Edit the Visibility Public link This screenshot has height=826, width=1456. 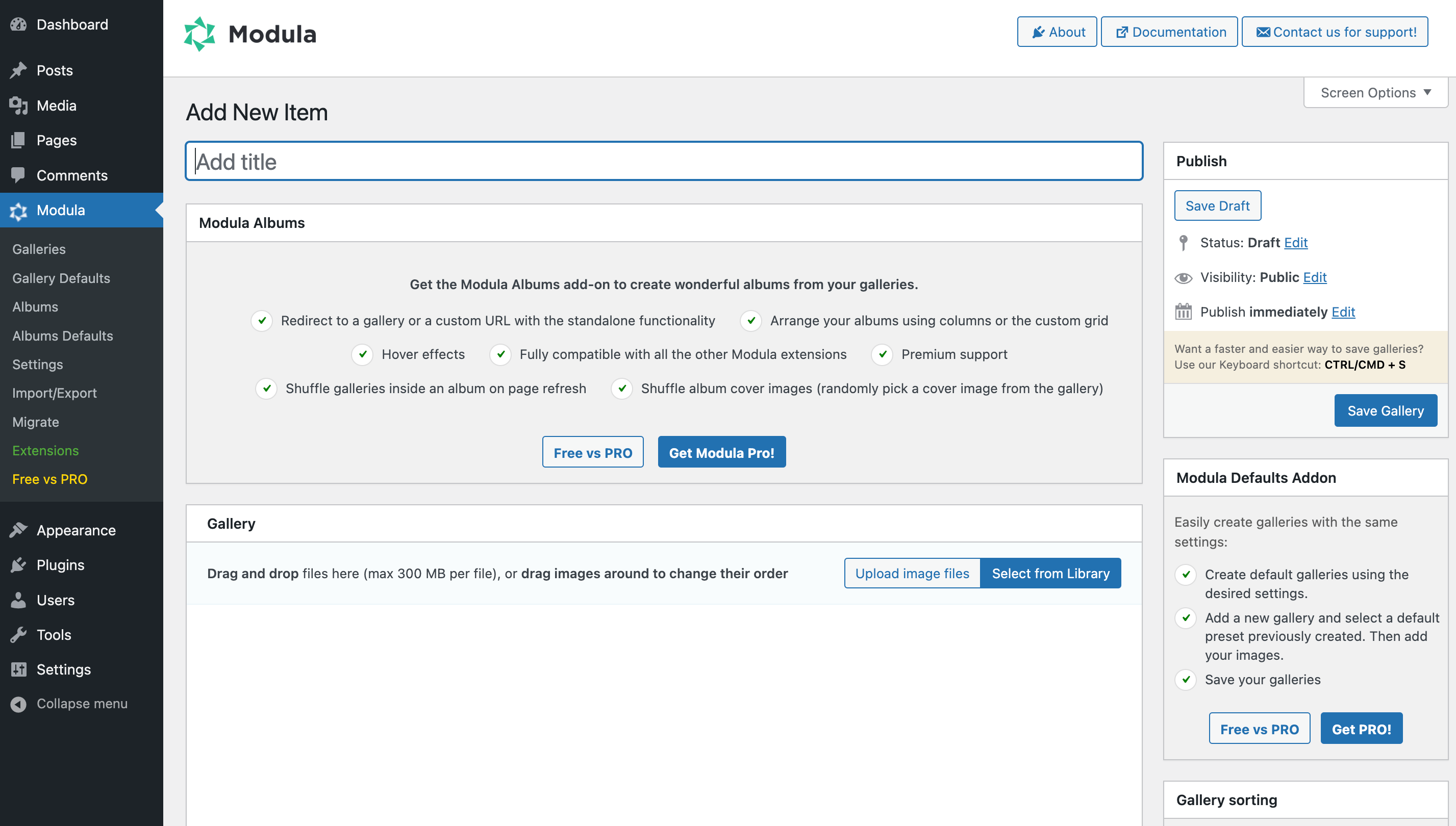click(1315, 277)
